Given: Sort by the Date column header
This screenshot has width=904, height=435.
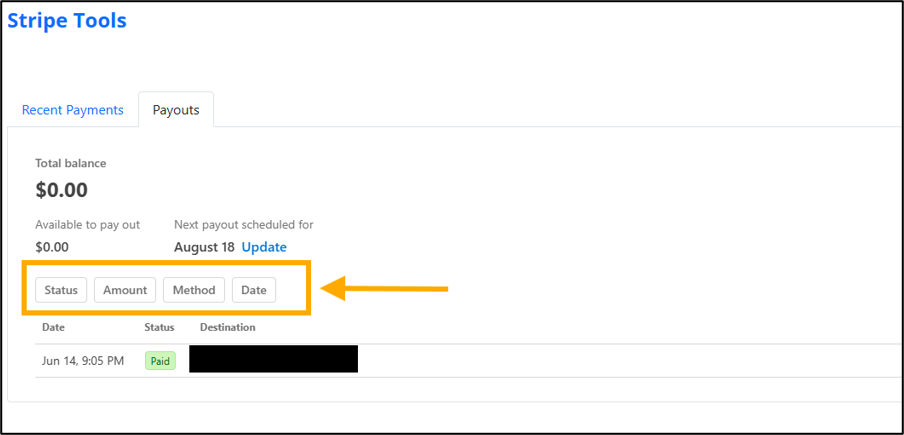Looking at the screenshot, I should tap(54, 327).
